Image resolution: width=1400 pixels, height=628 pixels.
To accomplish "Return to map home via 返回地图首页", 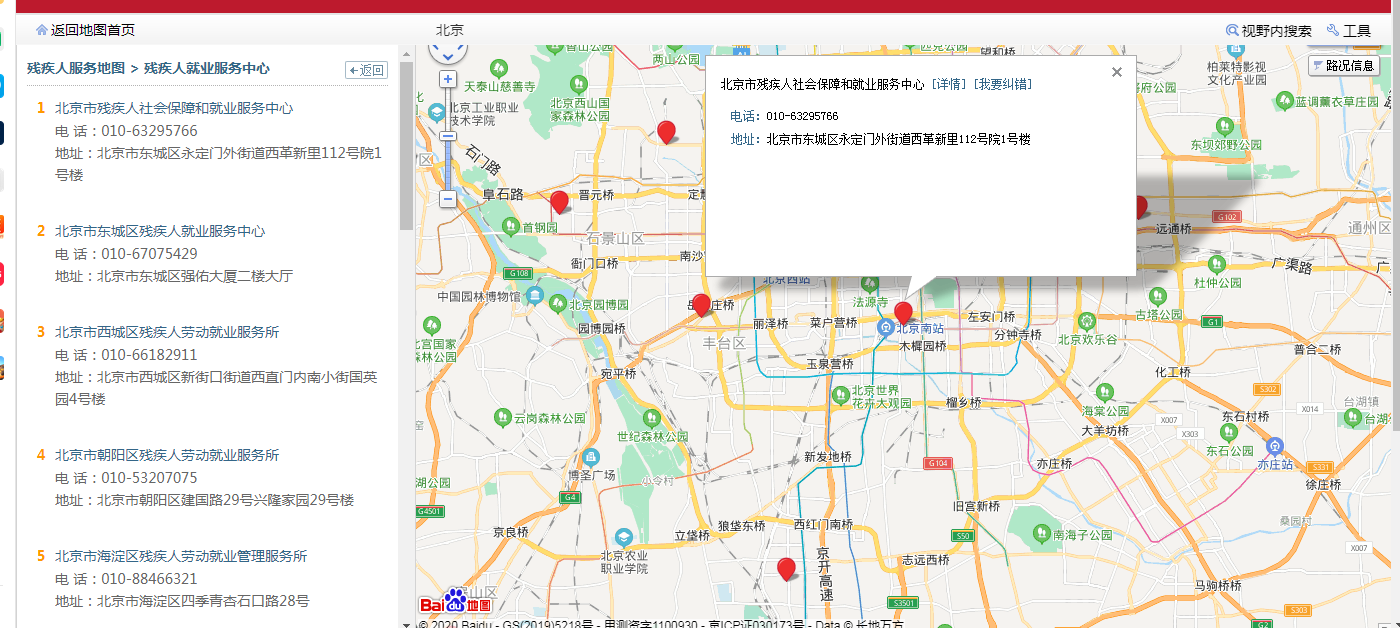I will tap(85, 31).
